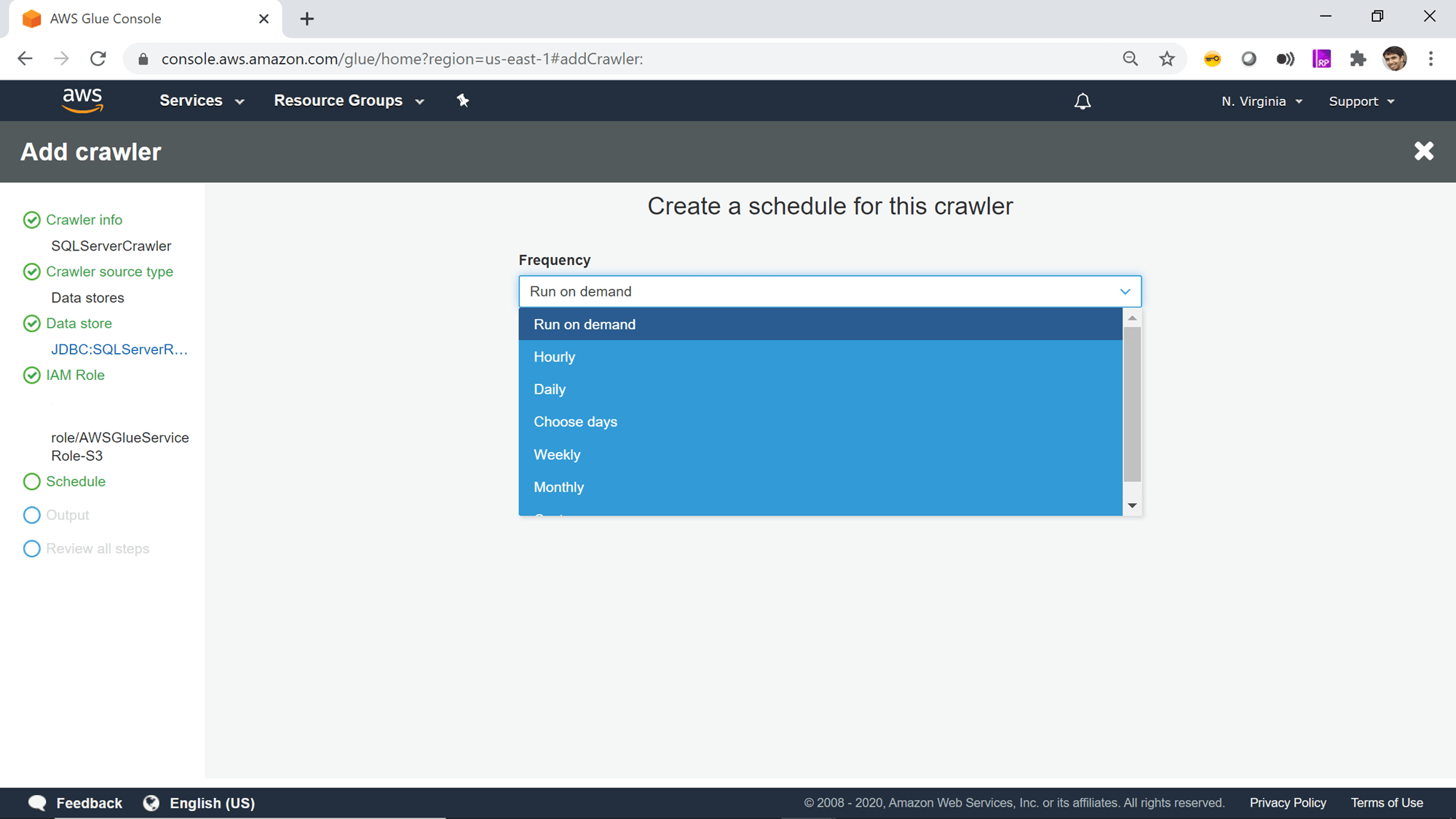Select the Output step radio circle
The width and height of the screenshot is (1456, 819).
32,515
